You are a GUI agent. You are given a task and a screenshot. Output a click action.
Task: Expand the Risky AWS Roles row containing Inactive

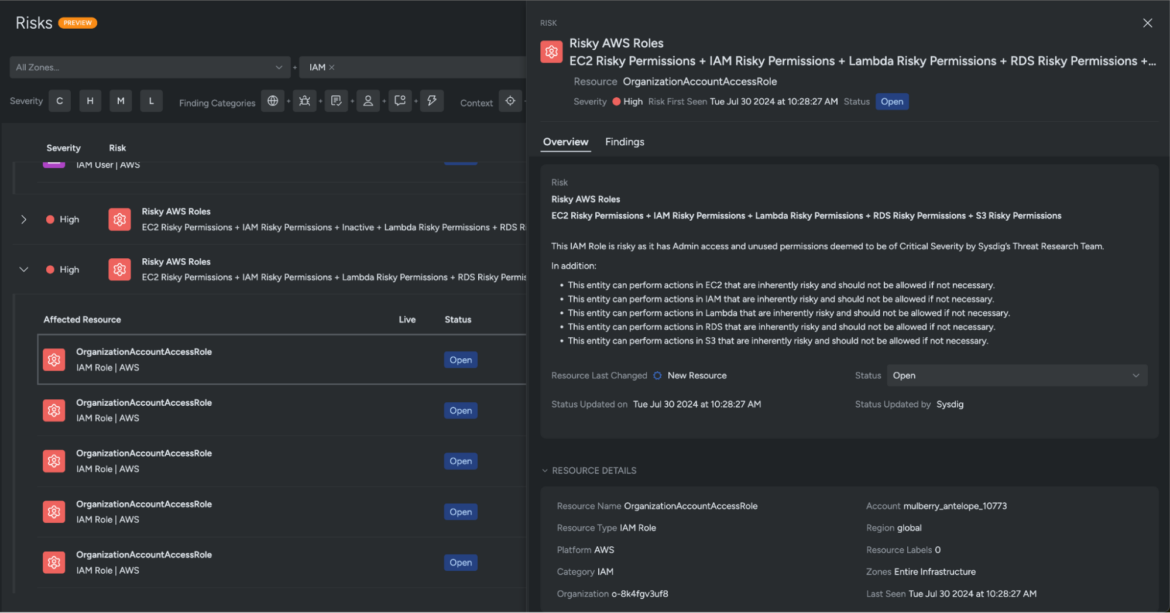click(x=24, y=220)
